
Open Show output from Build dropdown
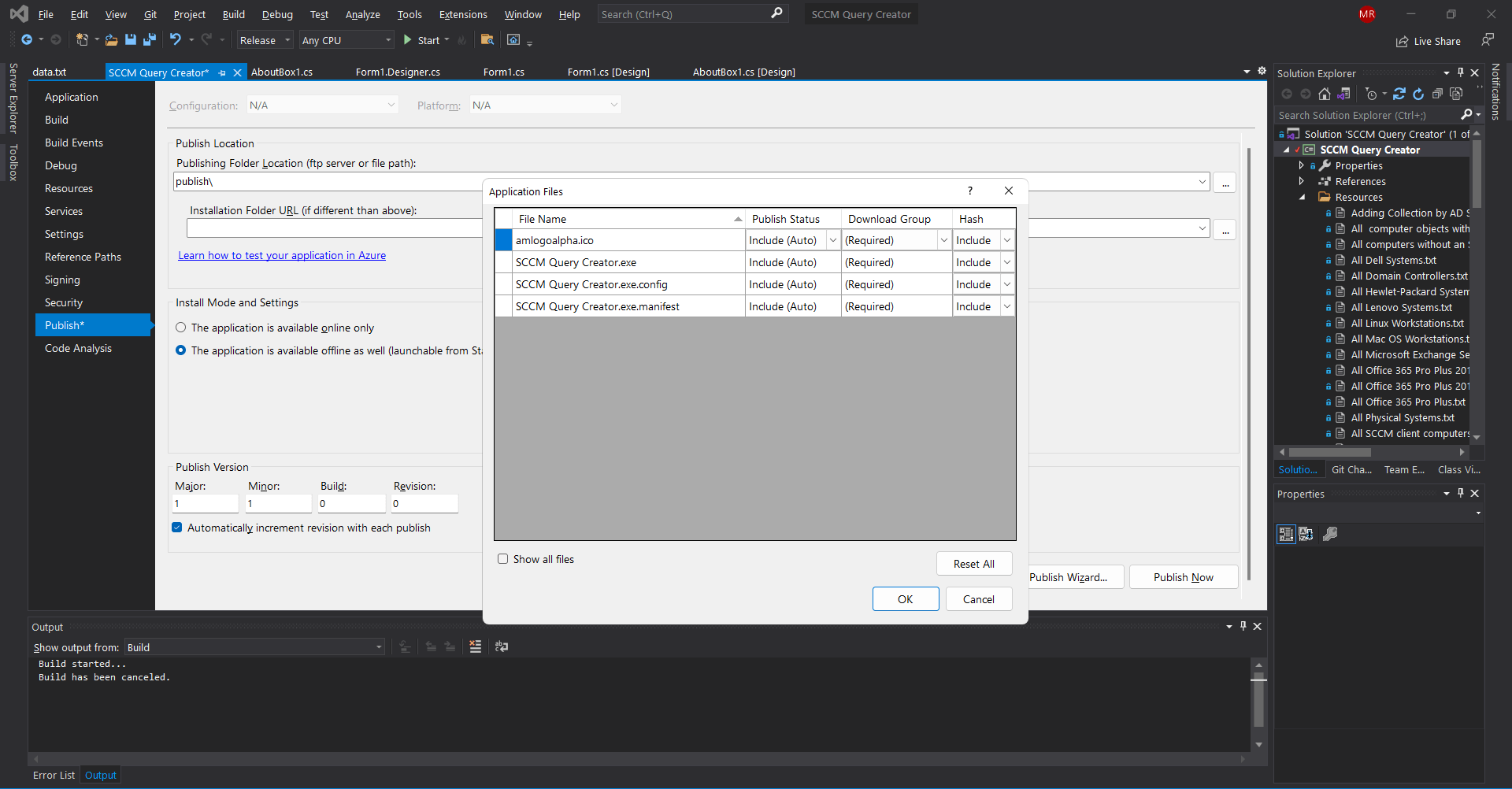[254, 647]
